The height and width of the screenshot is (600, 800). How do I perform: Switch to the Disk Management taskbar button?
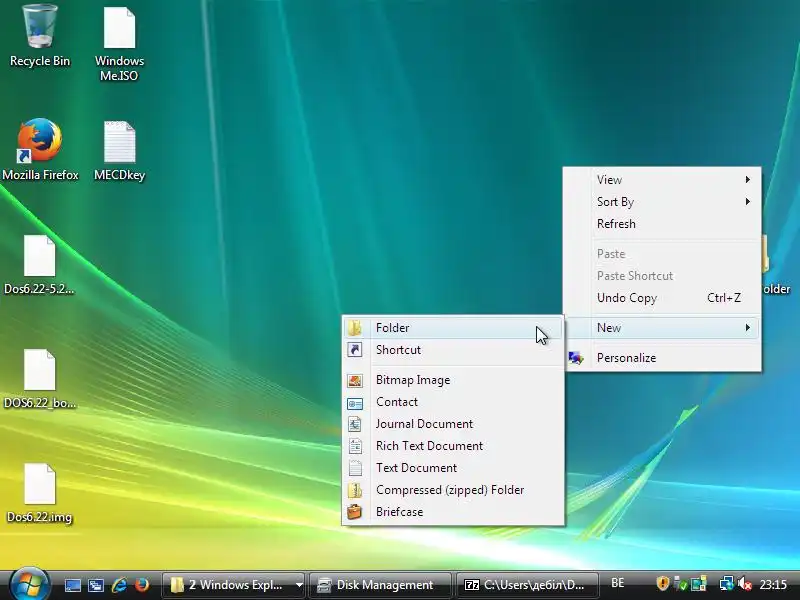pos(380,585)
